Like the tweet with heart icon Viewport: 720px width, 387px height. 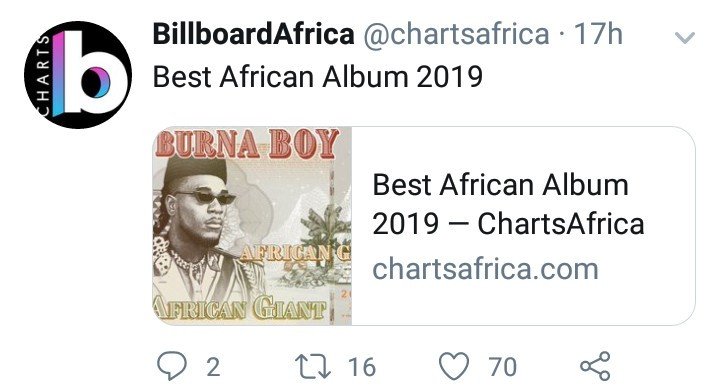(x=454, y=366)
